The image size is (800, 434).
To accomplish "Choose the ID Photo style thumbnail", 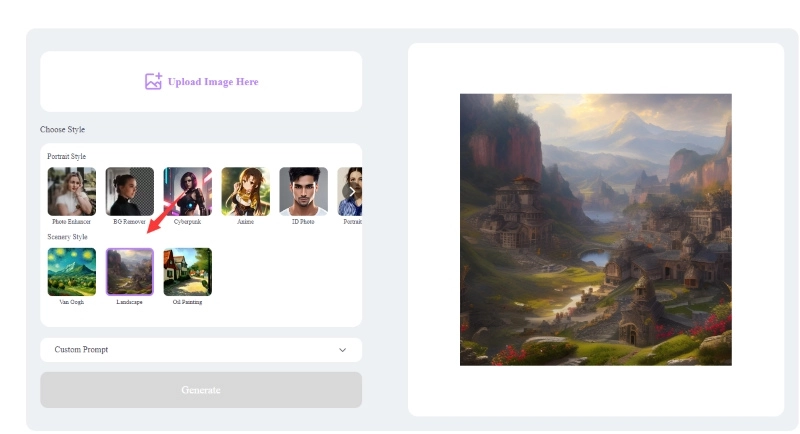I will (x=304, y=191).
